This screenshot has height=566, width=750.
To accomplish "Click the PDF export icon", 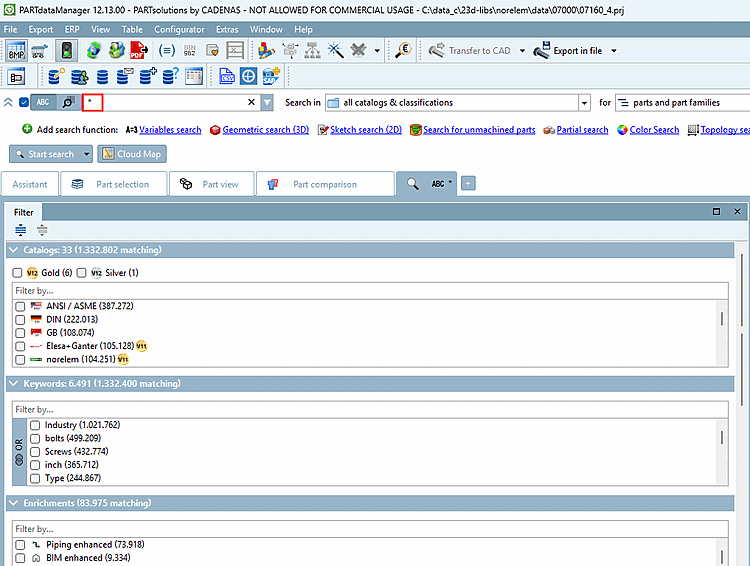I will click(x=139, y=50).
